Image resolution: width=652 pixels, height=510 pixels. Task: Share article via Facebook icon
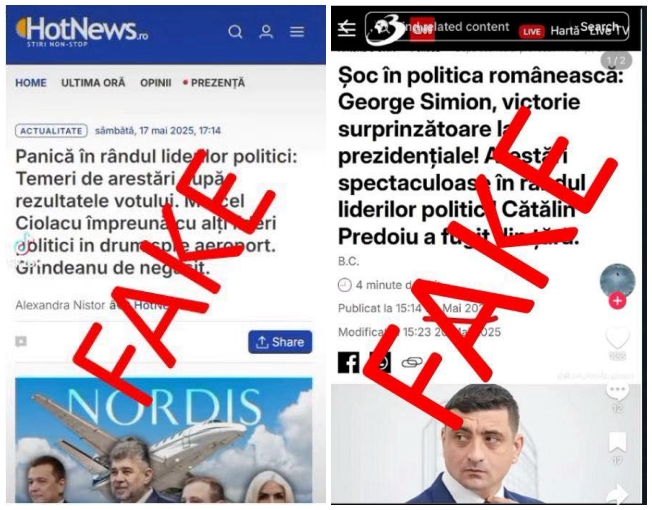click(348, 362)
